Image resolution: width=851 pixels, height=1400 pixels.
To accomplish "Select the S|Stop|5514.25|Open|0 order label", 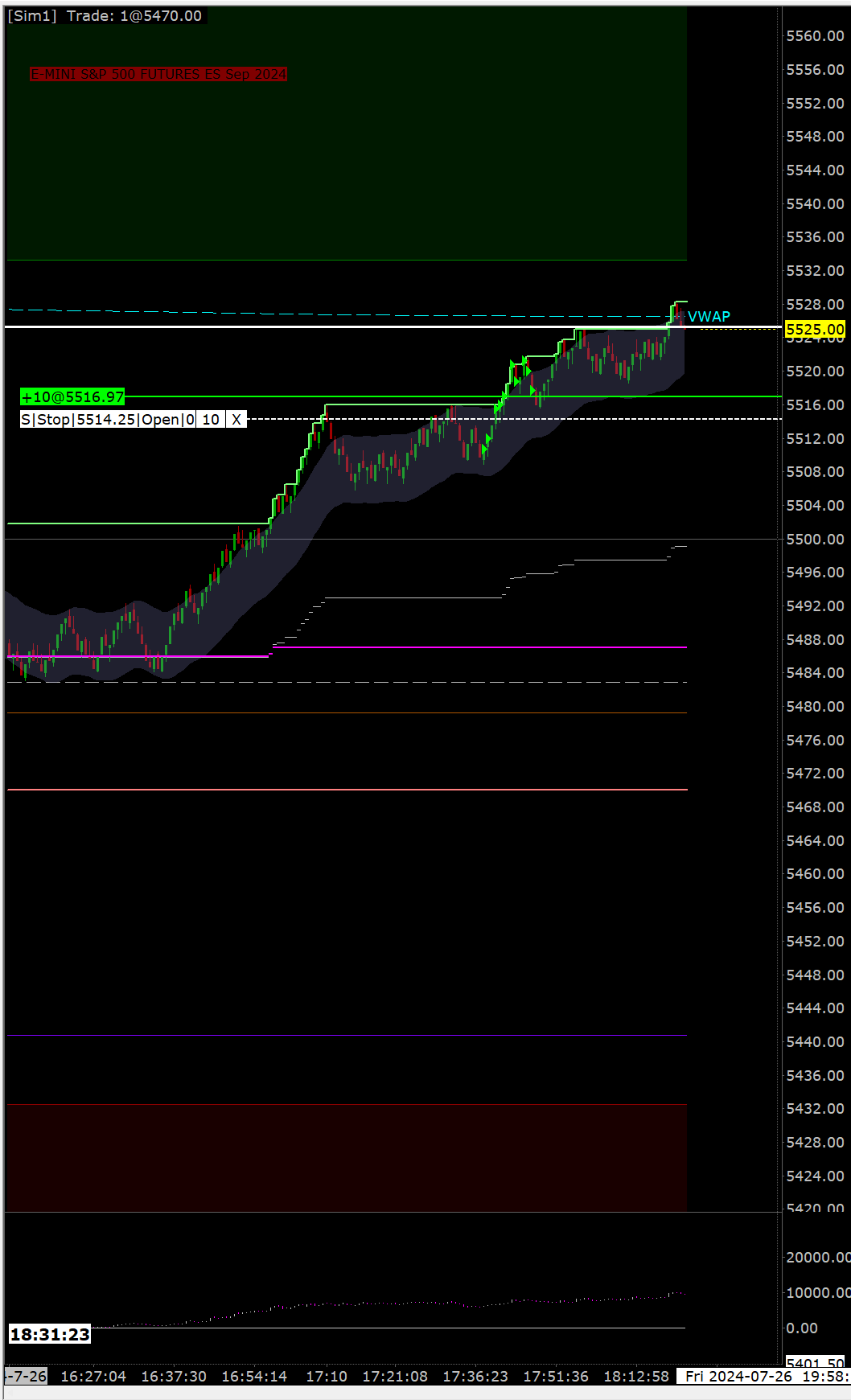I will click(x=109, y=420).
